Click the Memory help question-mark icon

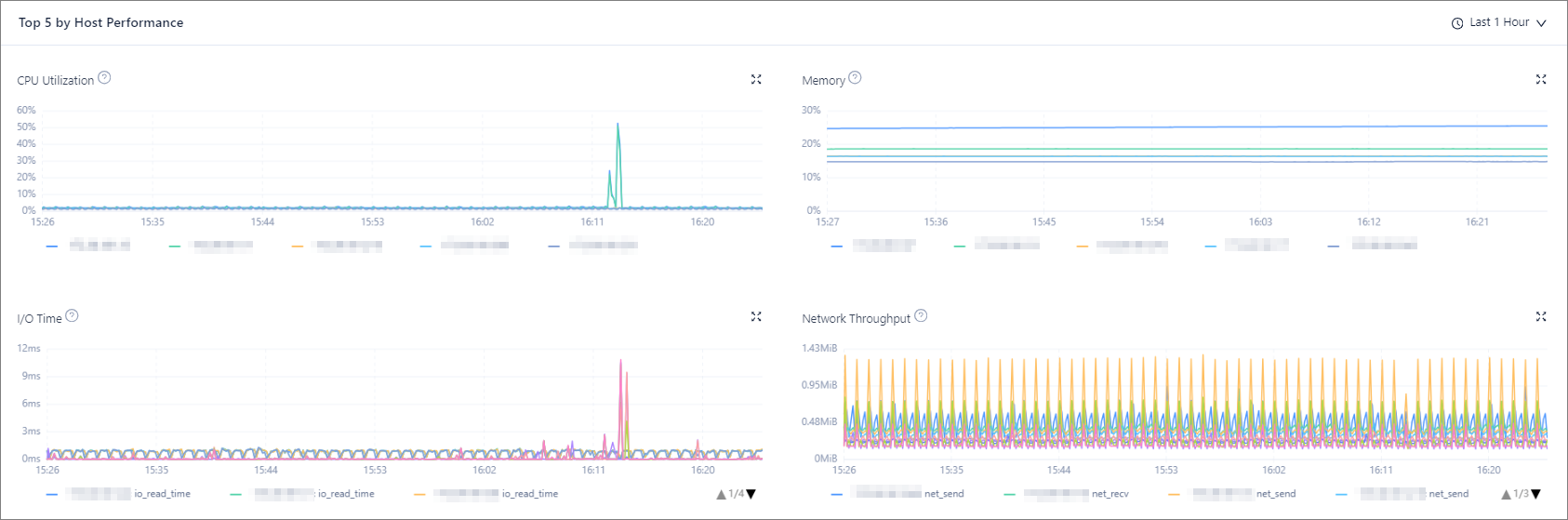[x=855, y=78]
